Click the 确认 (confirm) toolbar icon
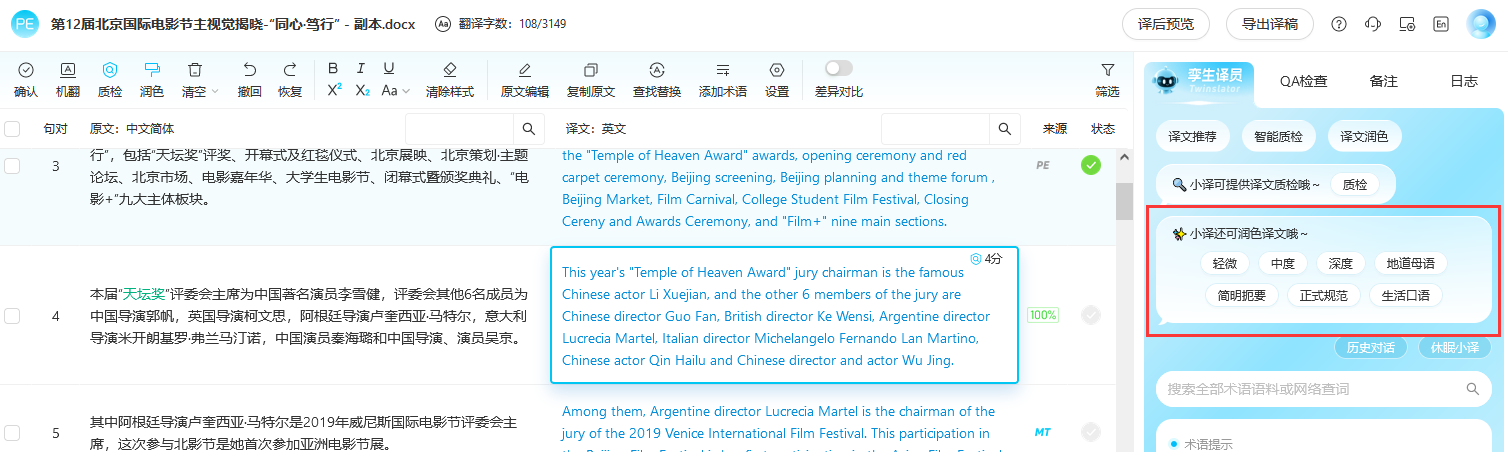The width and height of the screenshot is (1508, 452). pyautogui.click(x=26, y=79)
